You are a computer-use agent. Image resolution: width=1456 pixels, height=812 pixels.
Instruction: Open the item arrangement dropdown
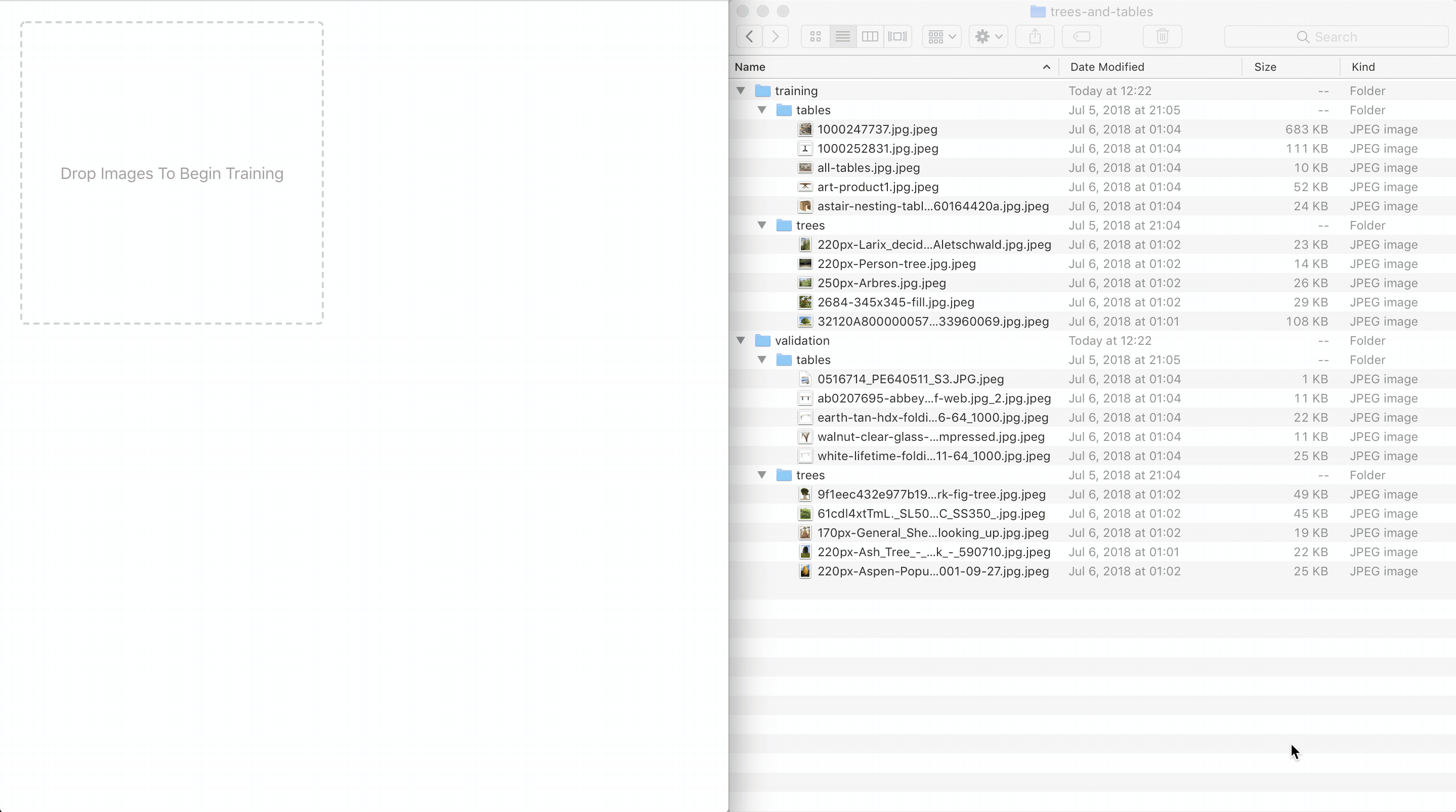[x=941, y=37]
